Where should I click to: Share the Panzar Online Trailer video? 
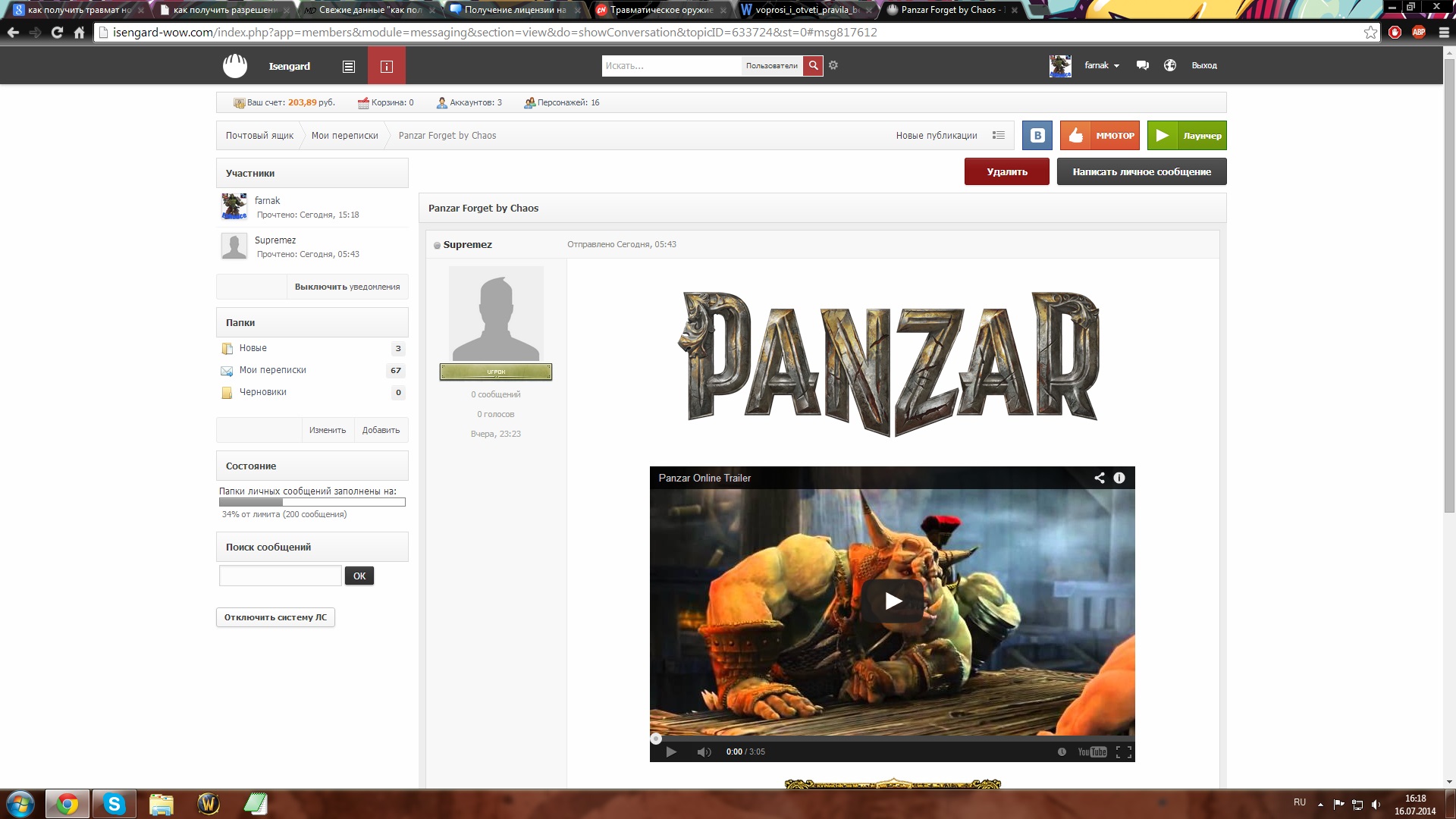click(x=1099, y=478)
